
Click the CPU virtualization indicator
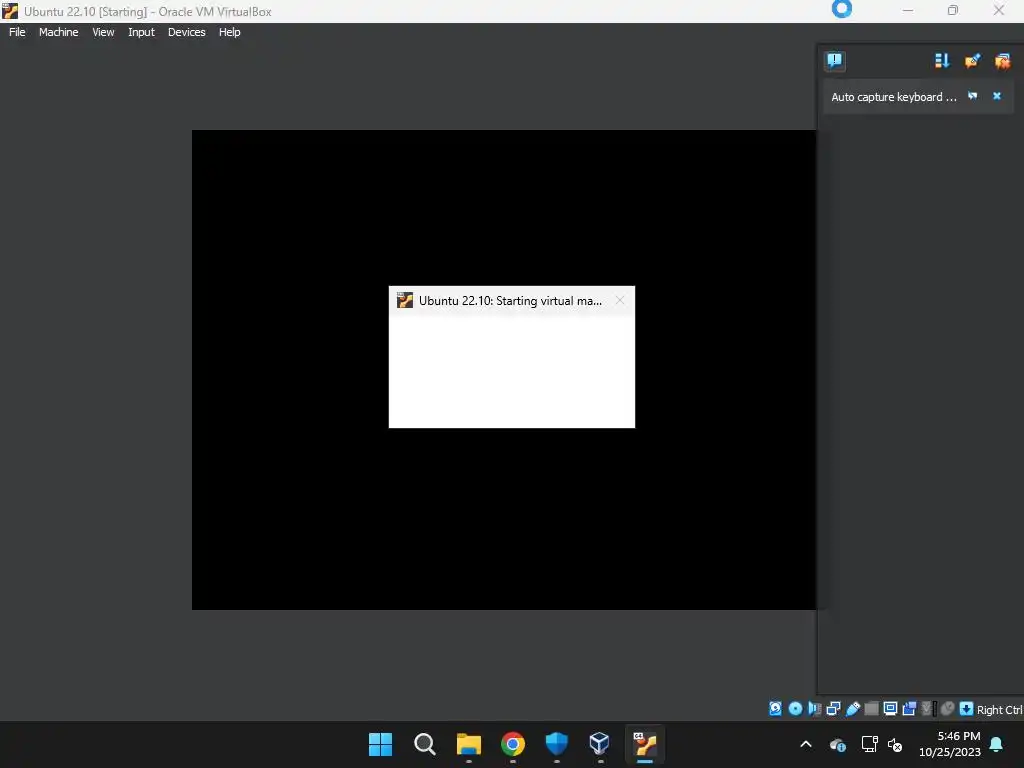(x=928, y=709)
